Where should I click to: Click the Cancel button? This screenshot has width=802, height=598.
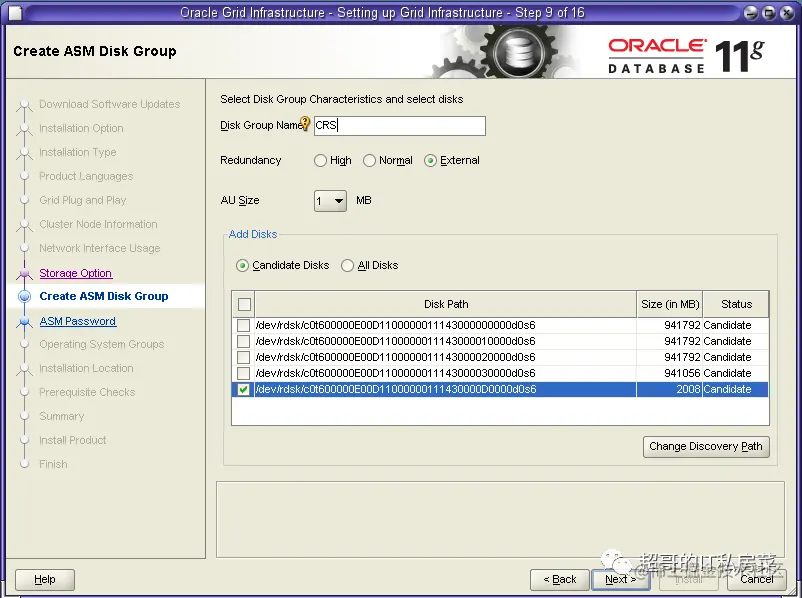pyautogui.click(x=757, y=580)
